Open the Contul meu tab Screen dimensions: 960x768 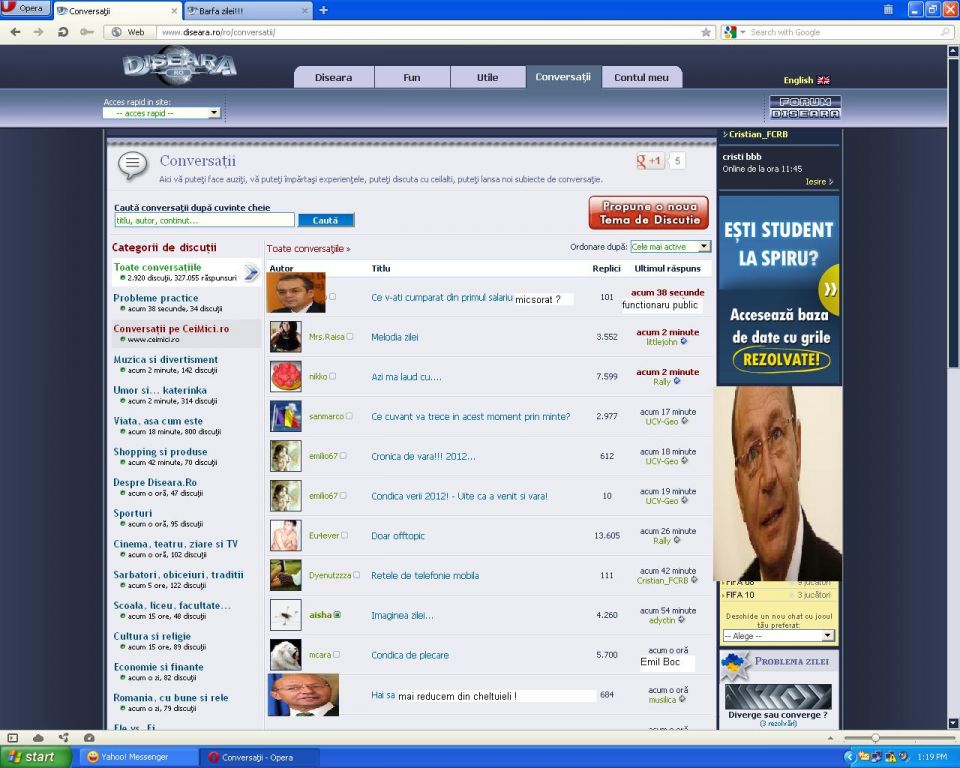coord(642,77)
